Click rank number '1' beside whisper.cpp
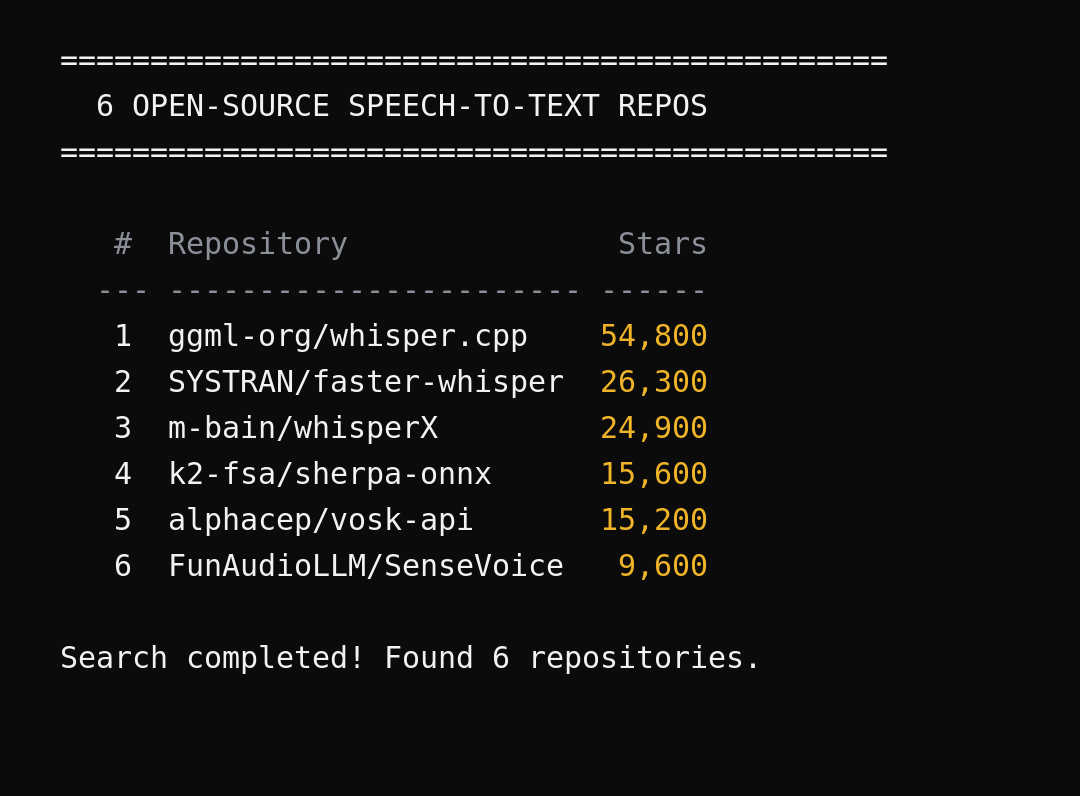Screen dimensions: 1080x796 123,336
